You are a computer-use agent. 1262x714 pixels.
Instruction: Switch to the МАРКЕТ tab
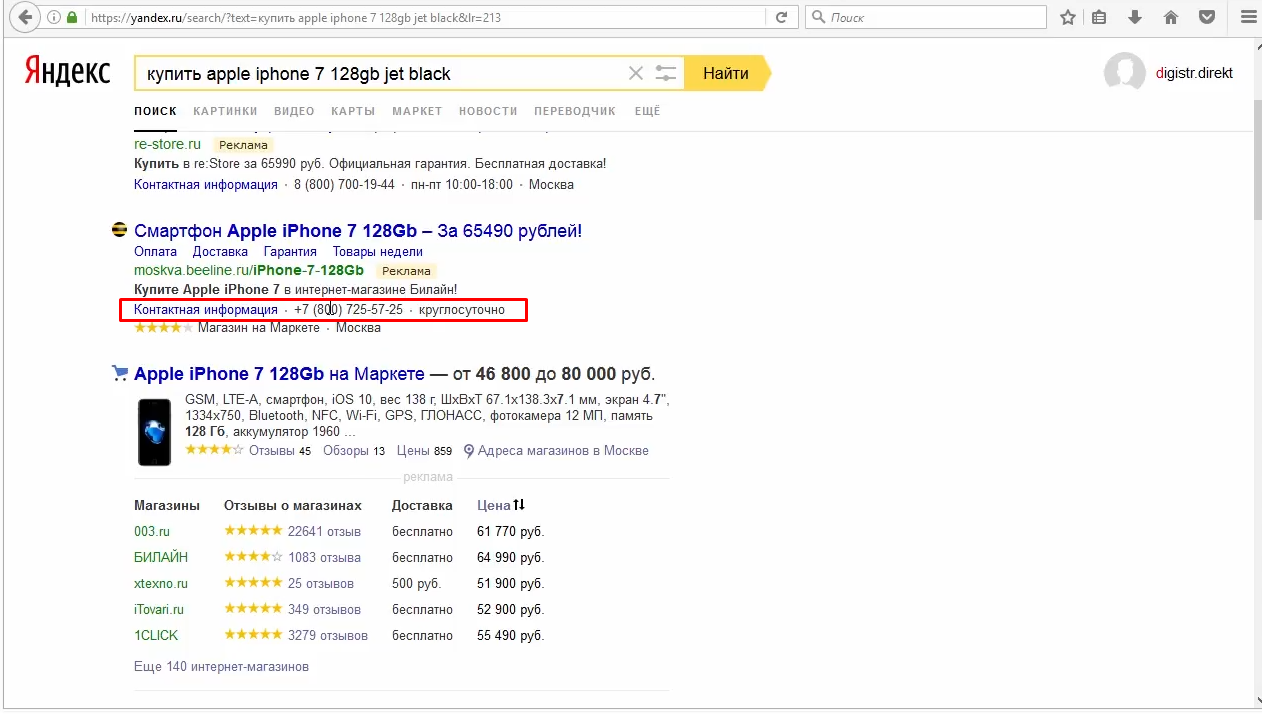point(417,111)
